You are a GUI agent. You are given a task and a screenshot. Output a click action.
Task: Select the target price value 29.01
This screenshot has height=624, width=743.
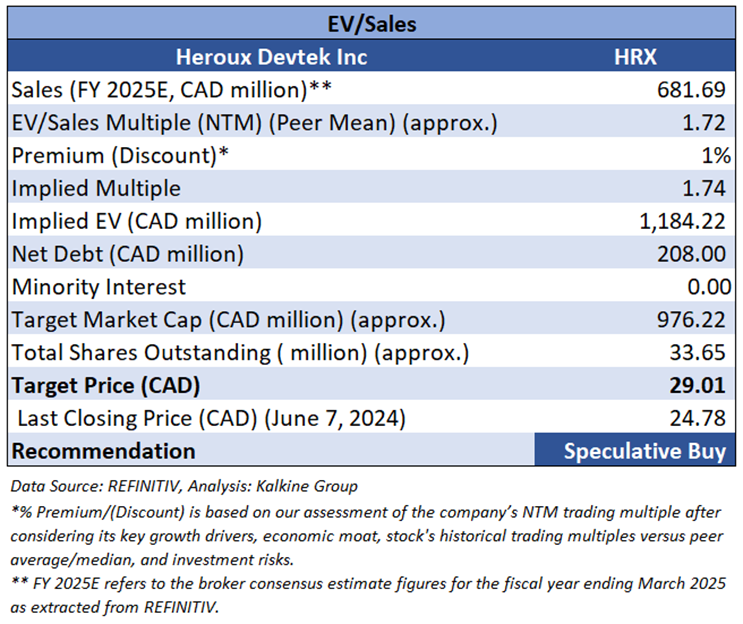[x=699, y=385]
